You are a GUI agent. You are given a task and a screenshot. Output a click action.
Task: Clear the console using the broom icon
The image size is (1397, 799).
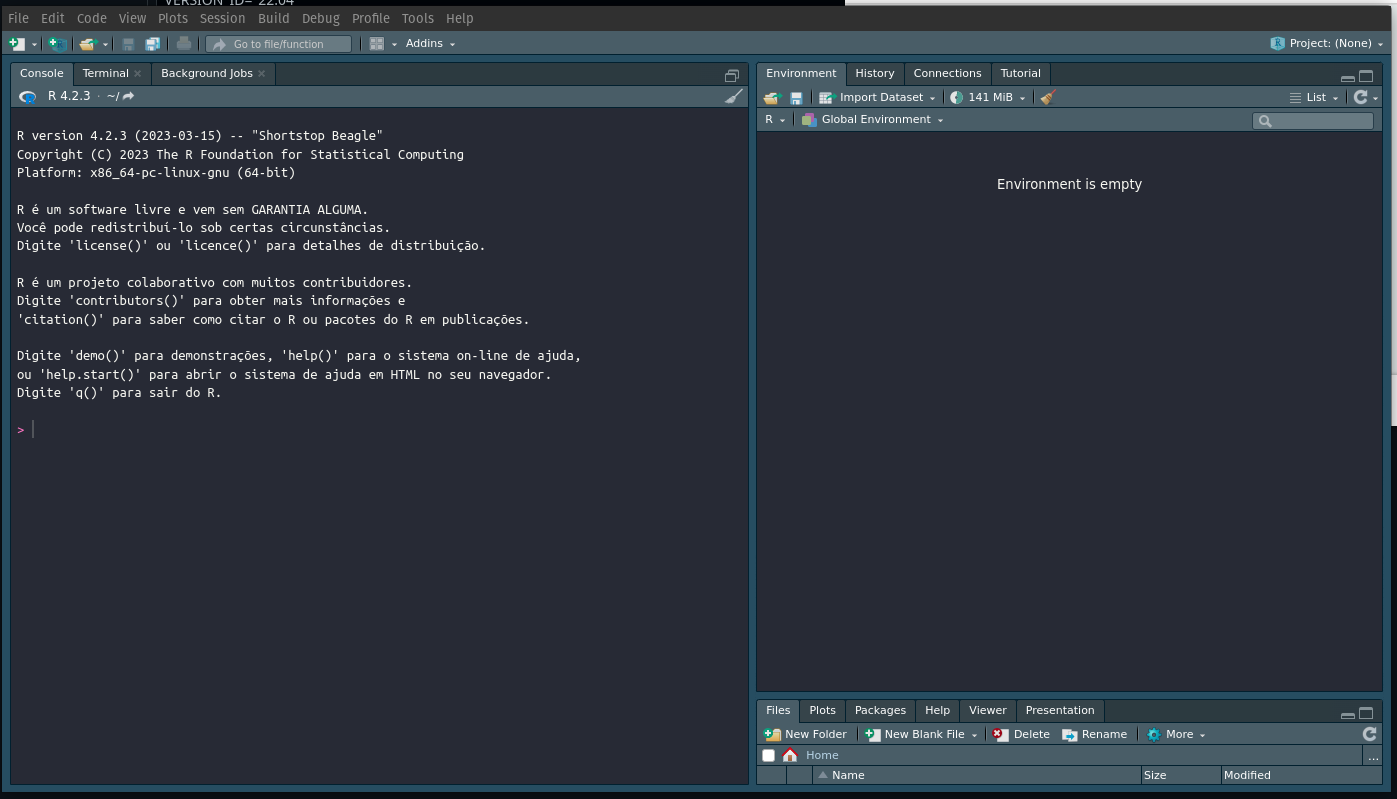coord(734,96)
